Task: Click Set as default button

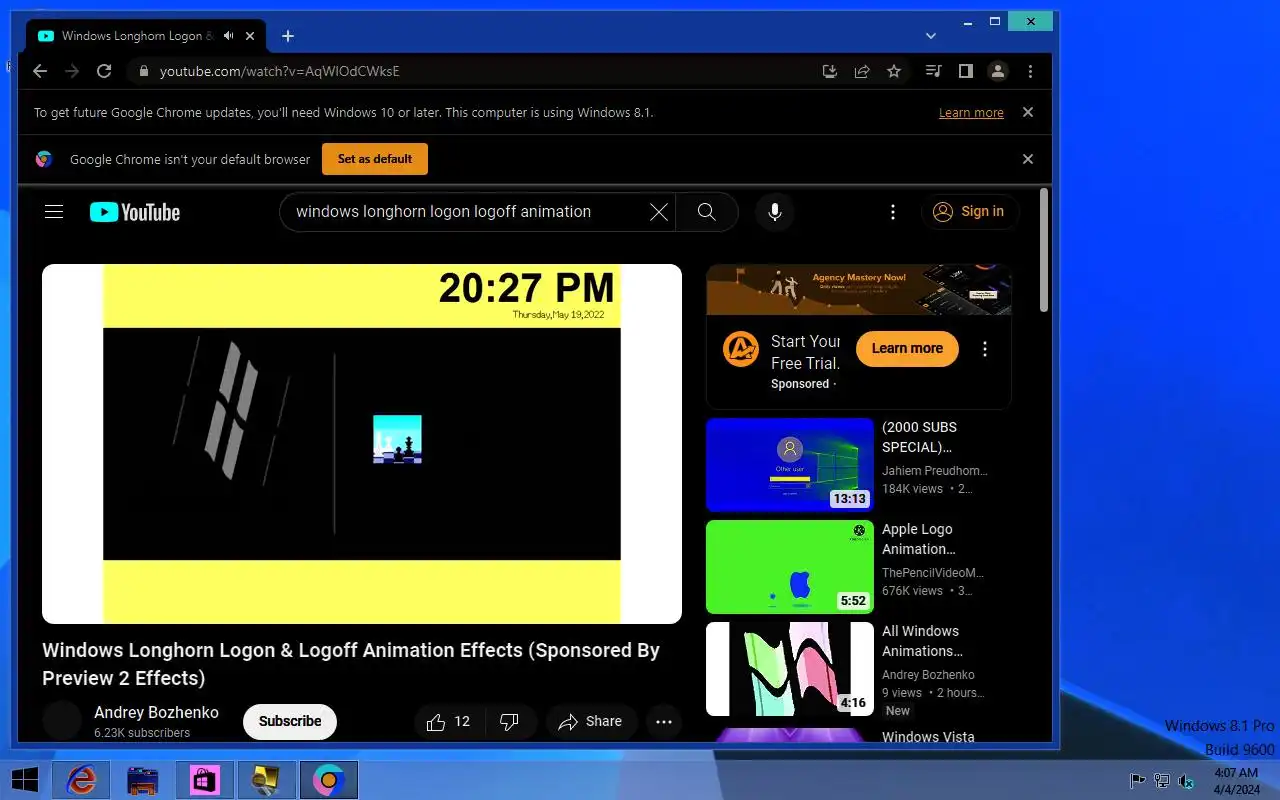Action: (x=375, y=159)
